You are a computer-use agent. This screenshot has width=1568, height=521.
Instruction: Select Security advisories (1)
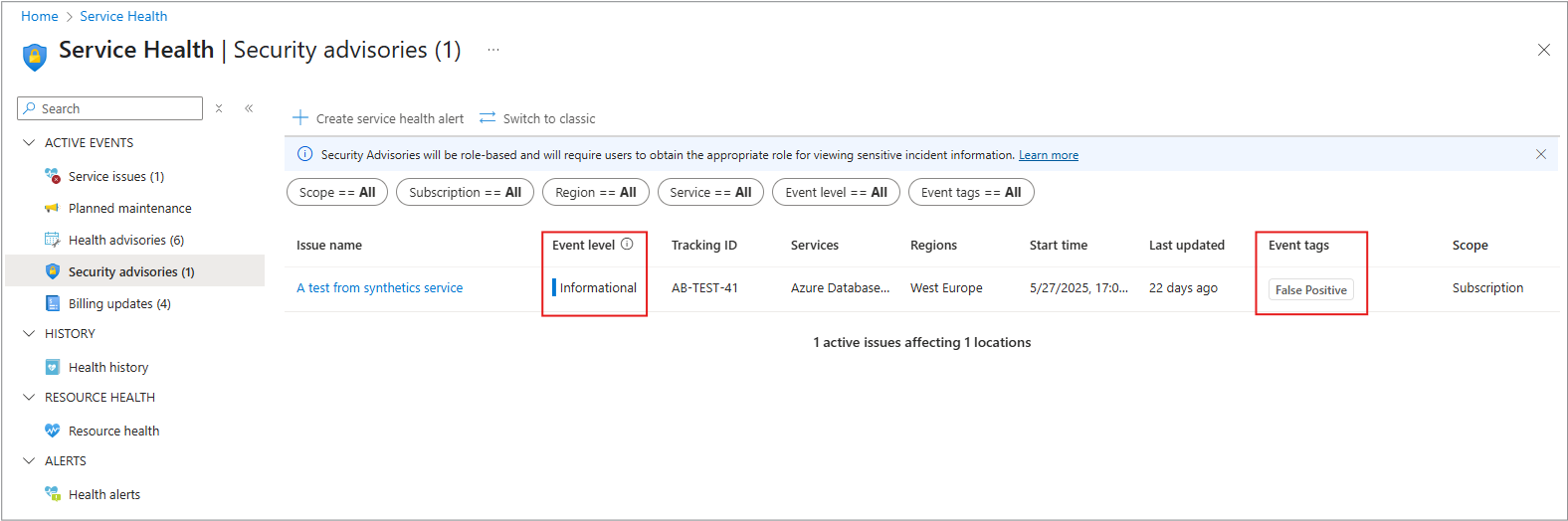click(x=131, y=271)
